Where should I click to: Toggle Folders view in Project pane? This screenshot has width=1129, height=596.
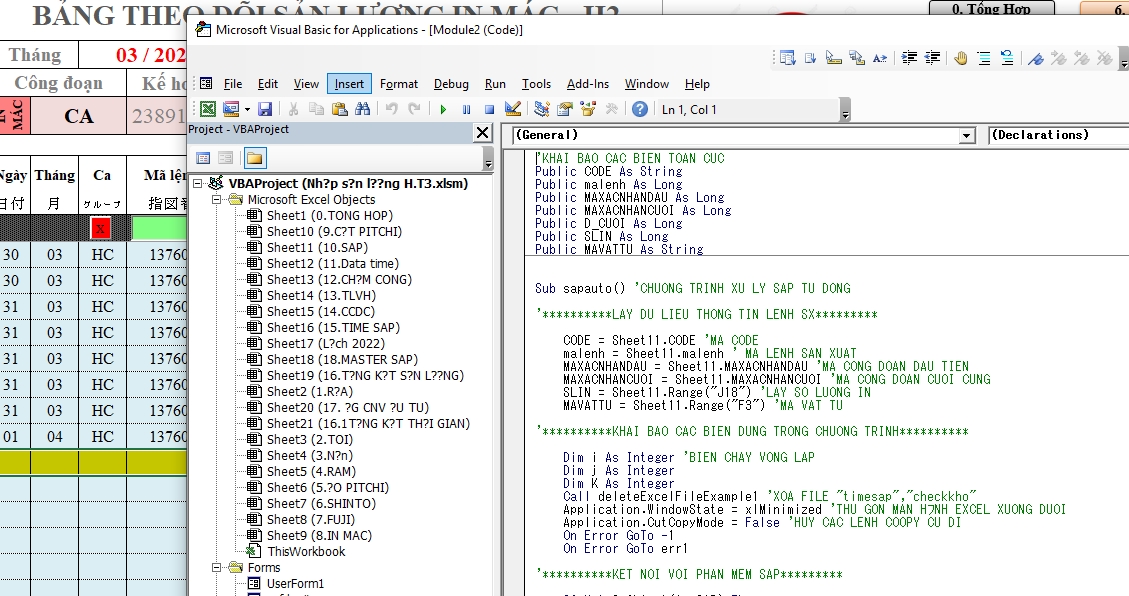(x=255, y=158)
